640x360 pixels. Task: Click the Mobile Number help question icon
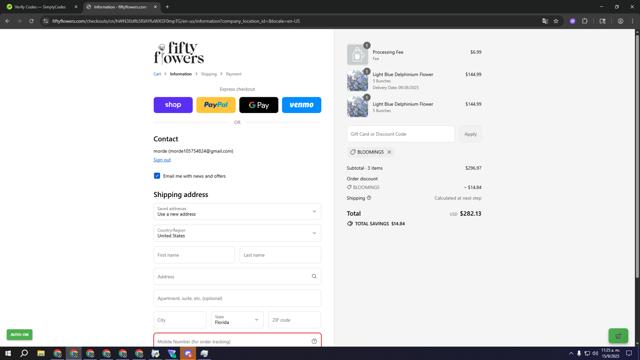pos(314,342)
